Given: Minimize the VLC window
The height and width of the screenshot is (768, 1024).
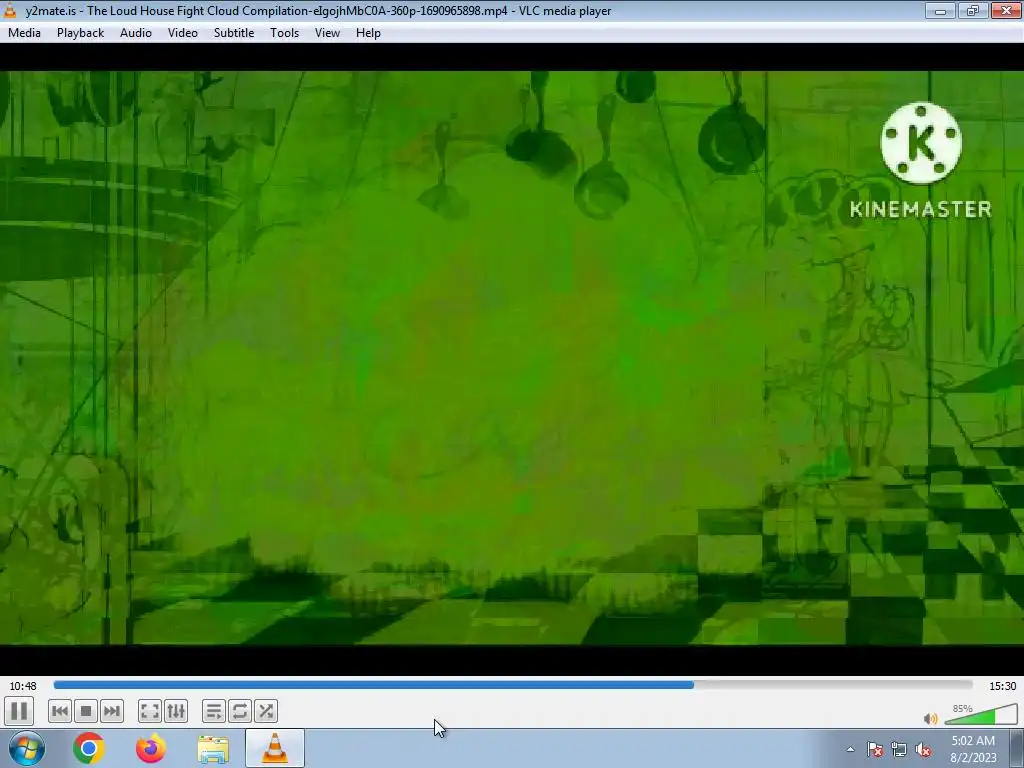Looking at the screenshot, I should tap(940, 10).
